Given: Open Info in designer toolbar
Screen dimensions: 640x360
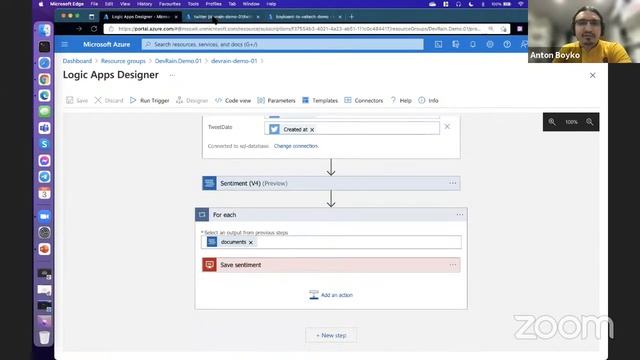Looking at the screenshot, I should pyautogui.click(x=428, y=100).
